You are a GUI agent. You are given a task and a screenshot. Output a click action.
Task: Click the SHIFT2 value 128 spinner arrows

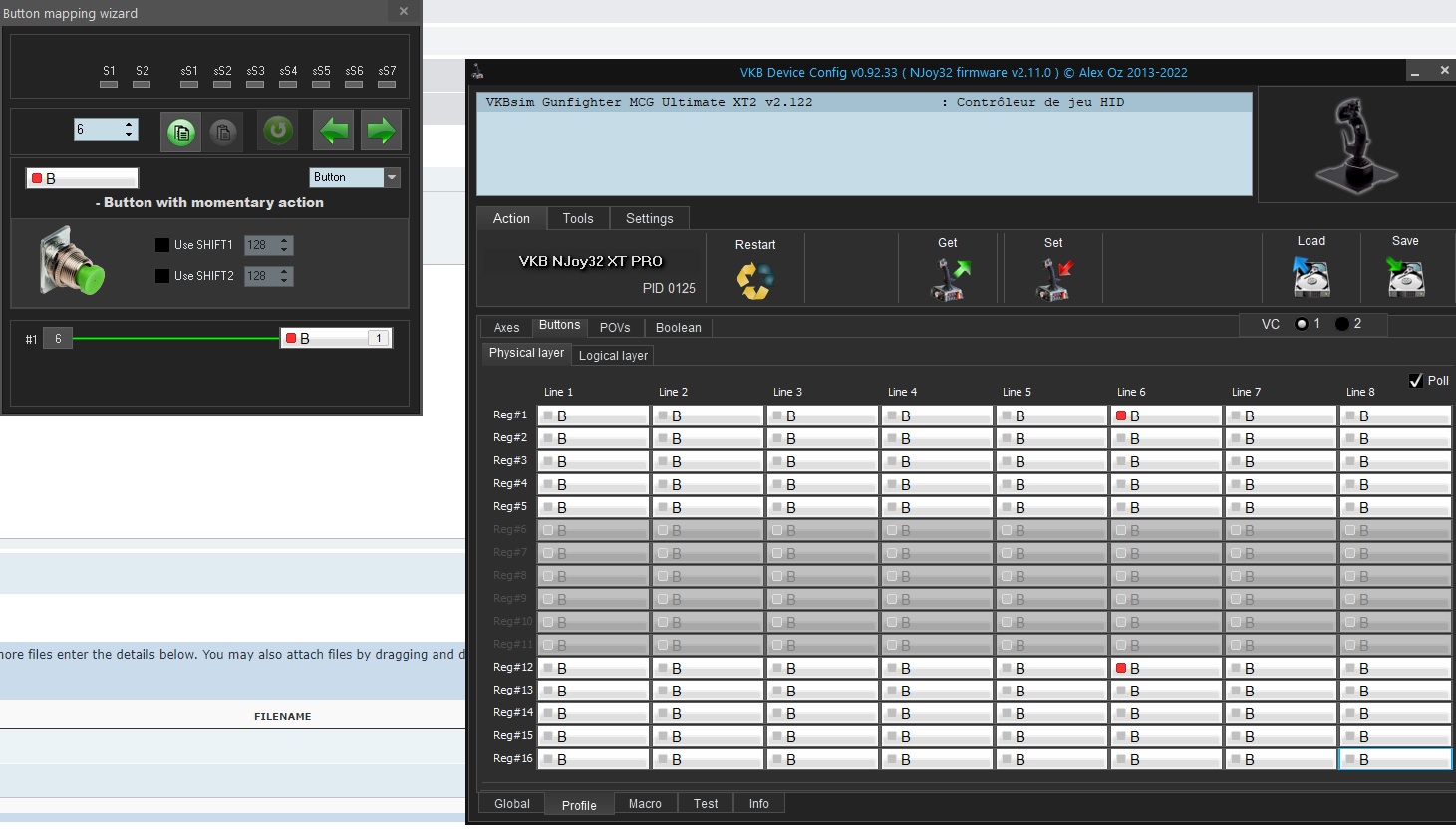pos(284,276)
